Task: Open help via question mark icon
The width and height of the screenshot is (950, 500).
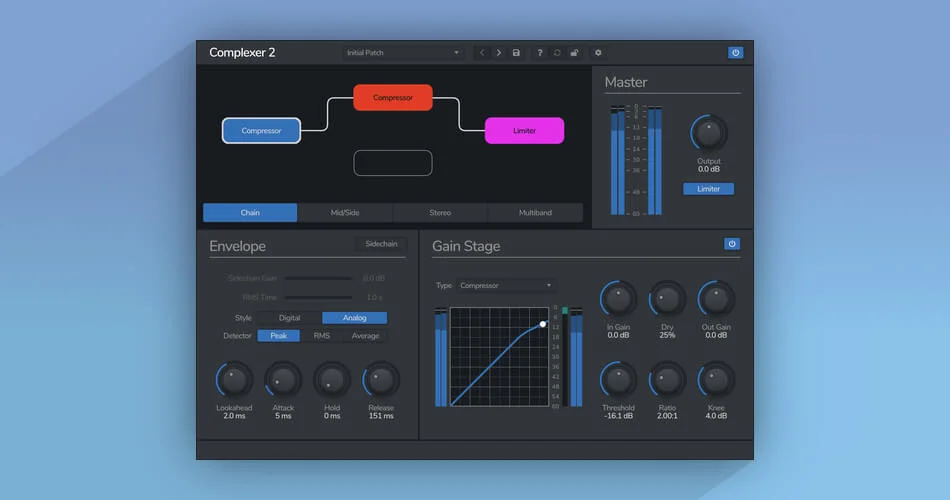Action: pos(539,53)
